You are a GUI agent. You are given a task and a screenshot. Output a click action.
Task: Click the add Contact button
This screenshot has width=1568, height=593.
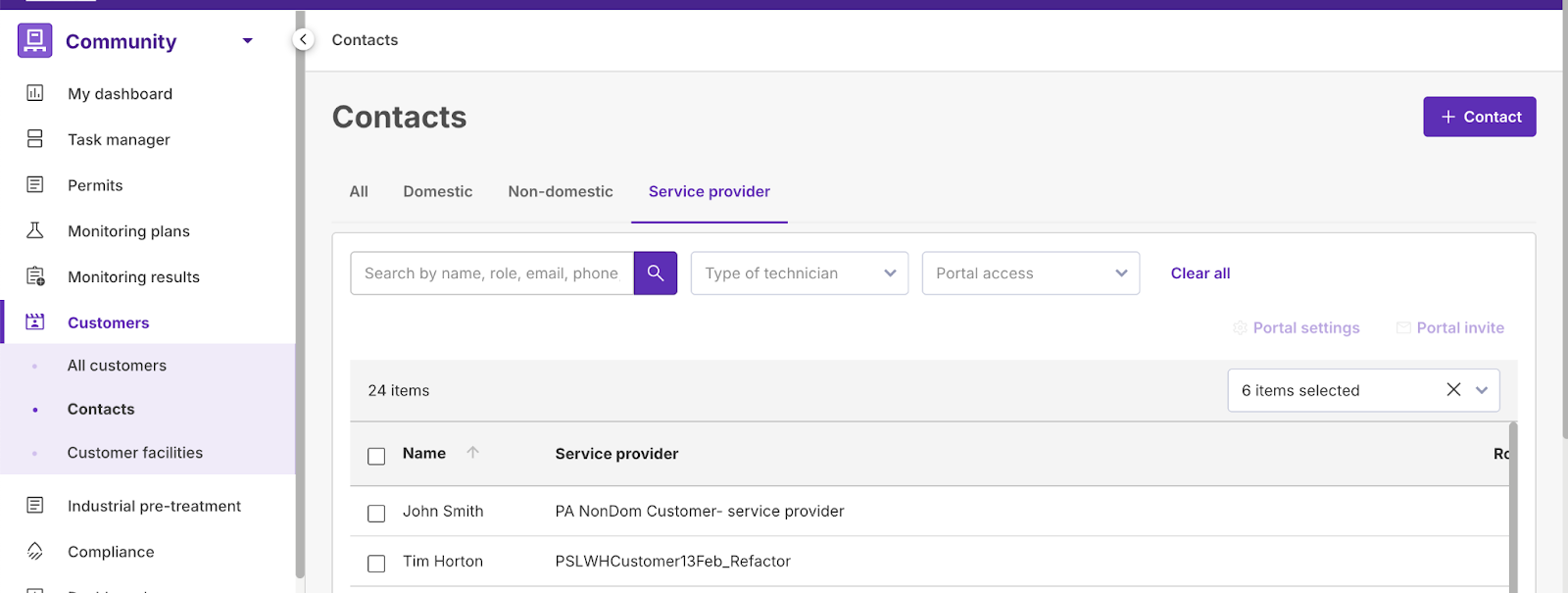[x=1479, y=117]
